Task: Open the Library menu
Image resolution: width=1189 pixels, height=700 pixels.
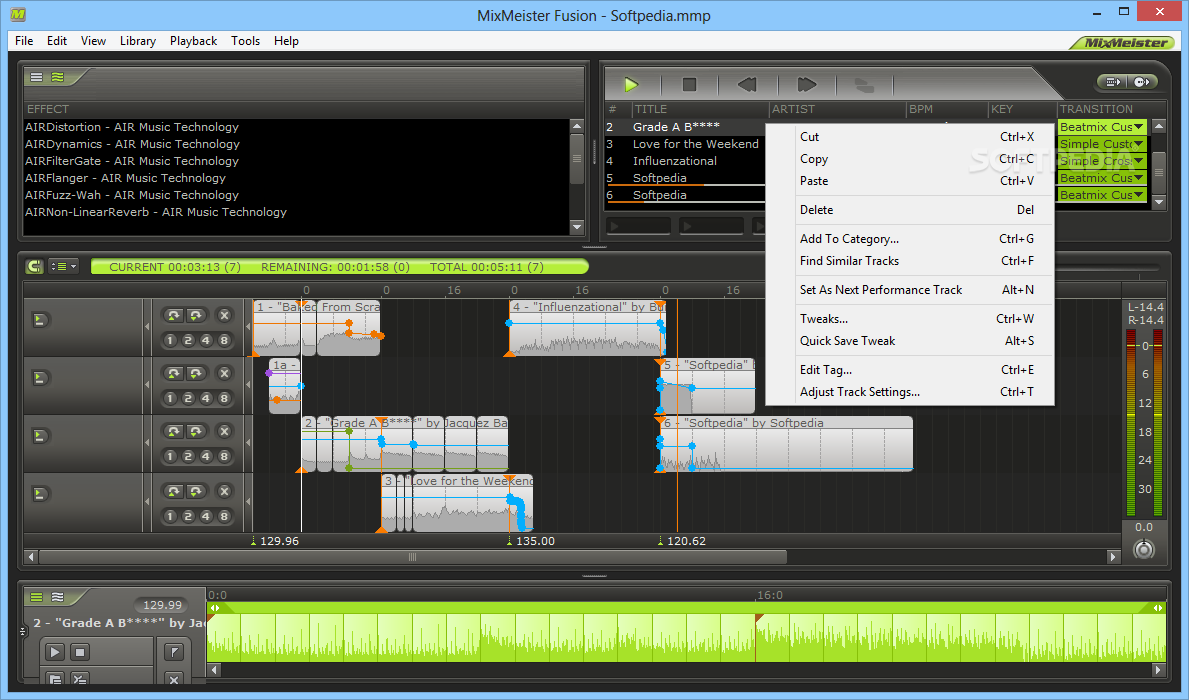Action: (137, 41)
